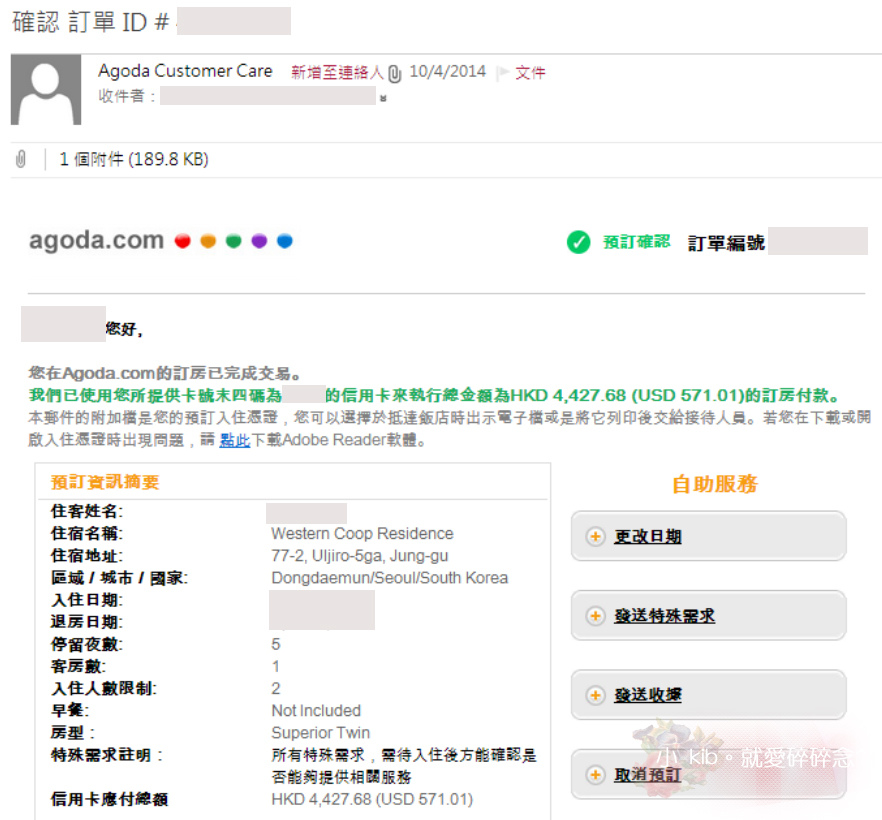This screenshot has height=820, width=882.
Task: Click the plus icon beside 更改日期
Action: pos(595,537)
